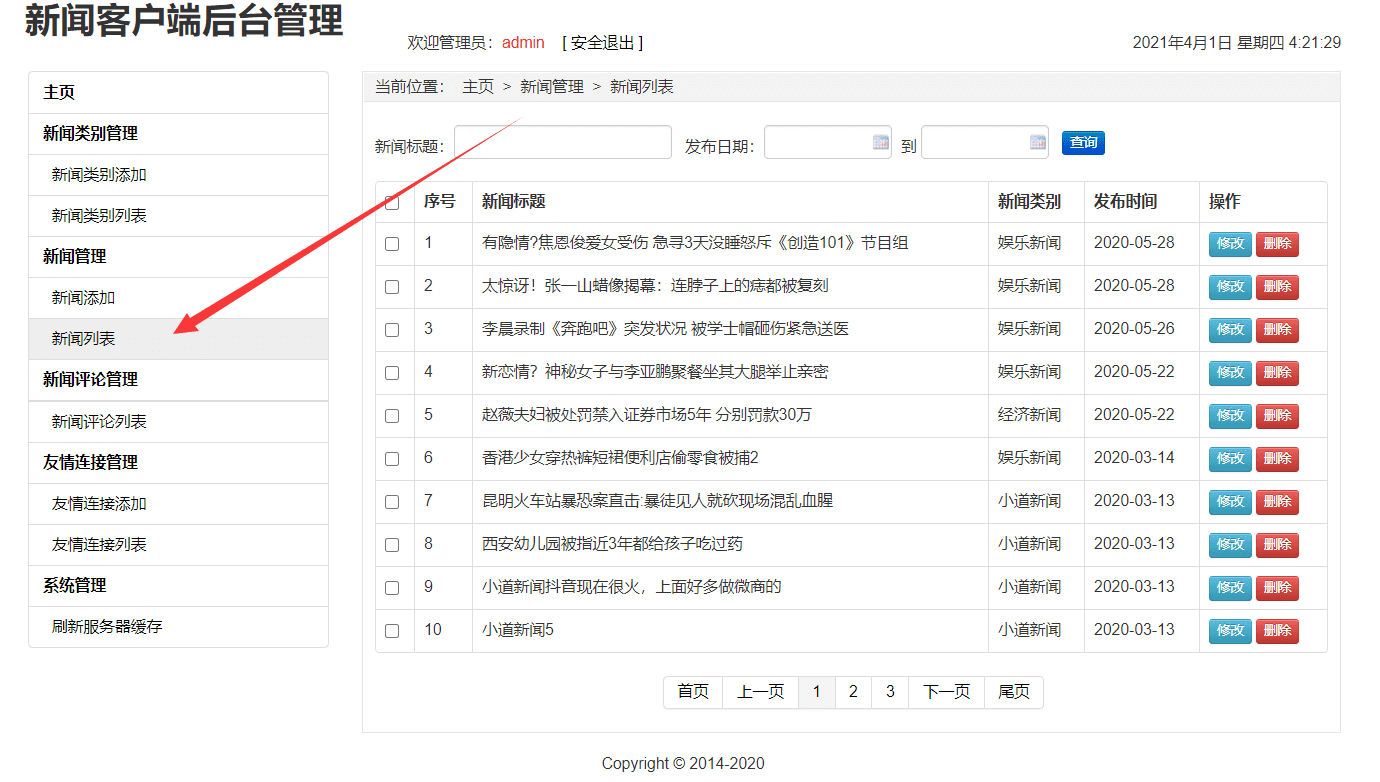The width and height of the screenshot is (1380, 782).
Task: Click 删除 for news row 7
Action: point(1277,502)
